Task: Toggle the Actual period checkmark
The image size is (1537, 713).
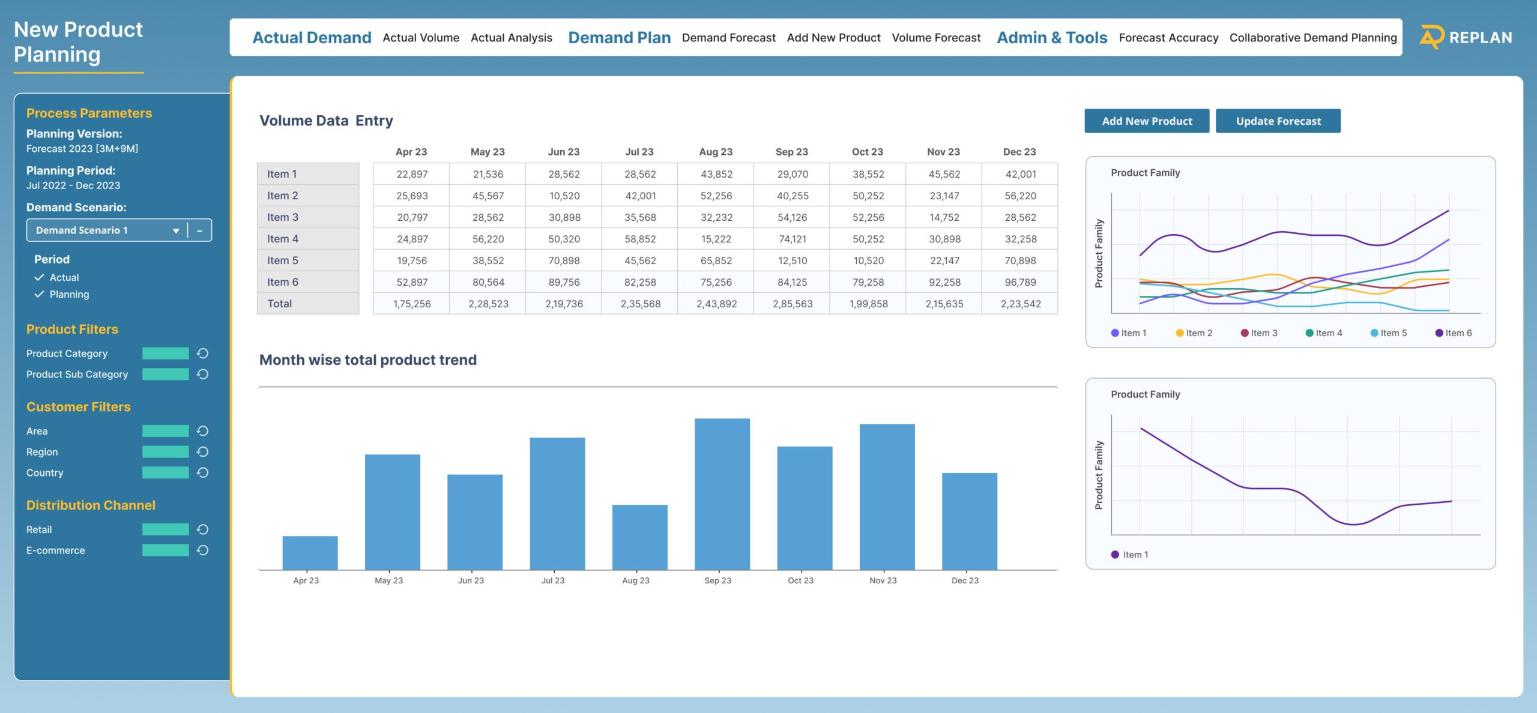Action: 40,278
